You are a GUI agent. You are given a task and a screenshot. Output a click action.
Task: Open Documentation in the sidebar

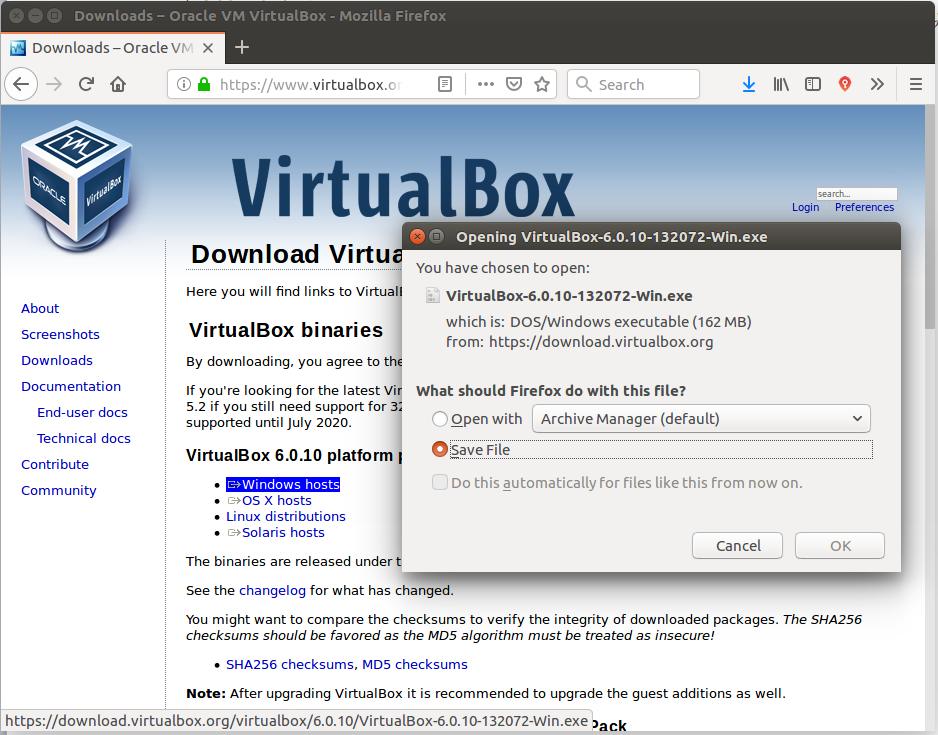tap(71, 386)
